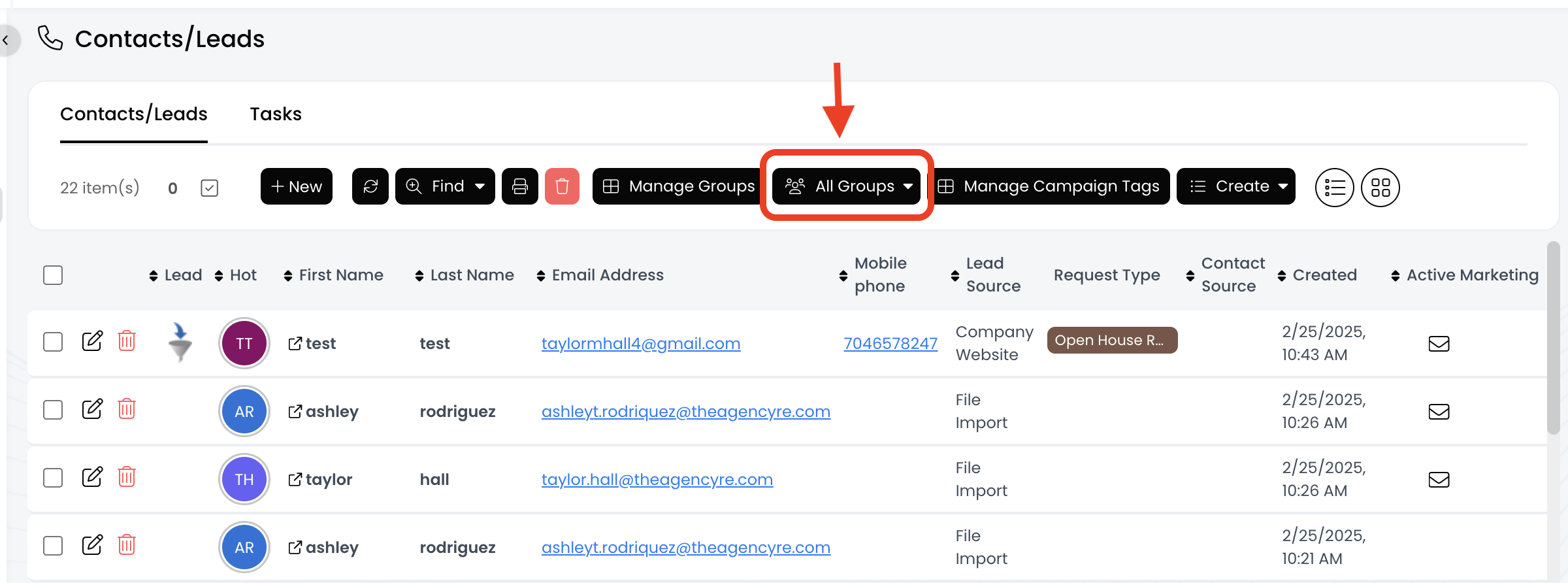Expand the Find dropdown menu
The width and height of the screenshot is (1568, 583).
coord(445,187)
